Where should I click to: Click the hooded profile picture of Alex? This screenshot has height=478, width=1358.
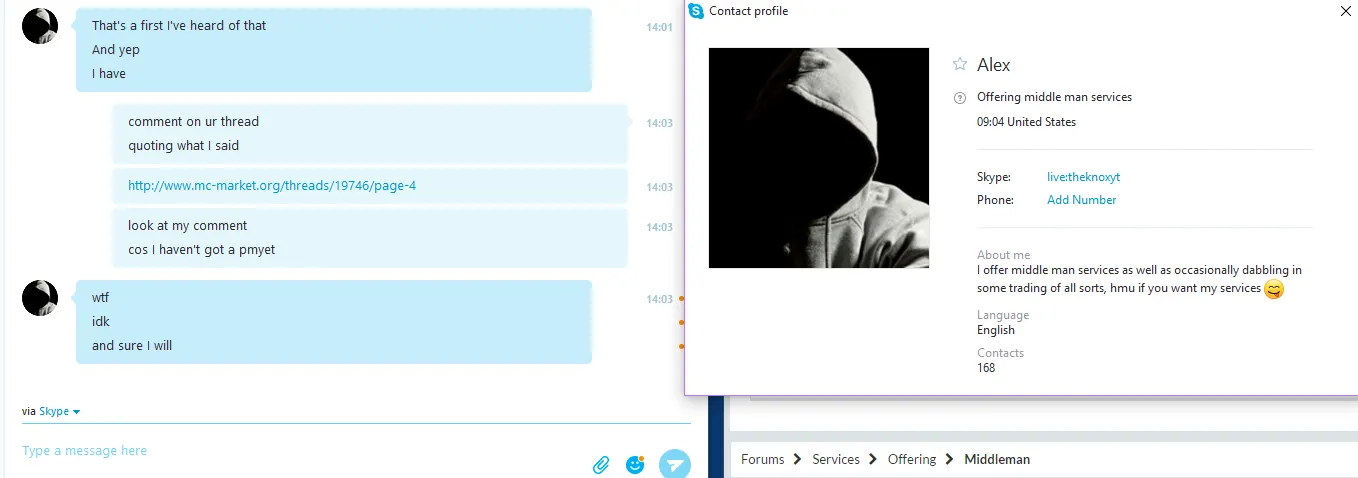819,158
